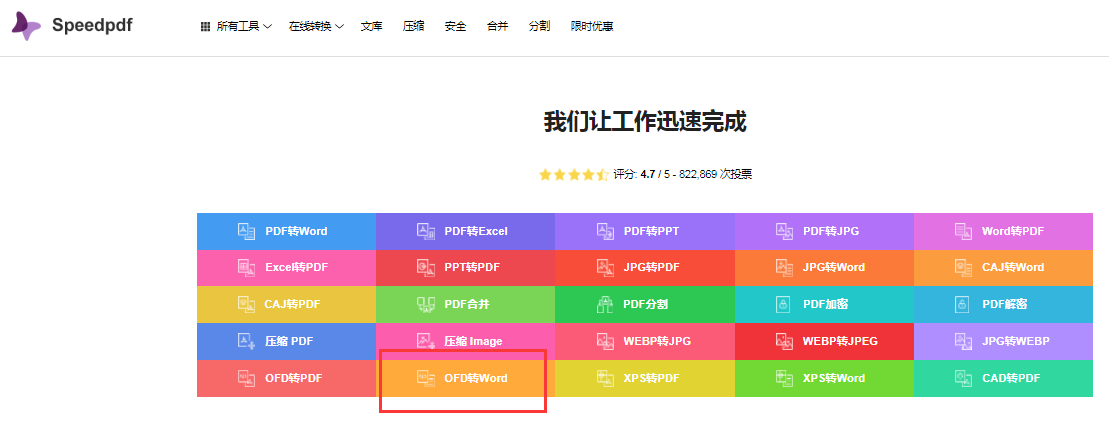Screen dimensions: 1109x439
Task: Click the 压缩 PDF tile icon
Action: [246, 341]
